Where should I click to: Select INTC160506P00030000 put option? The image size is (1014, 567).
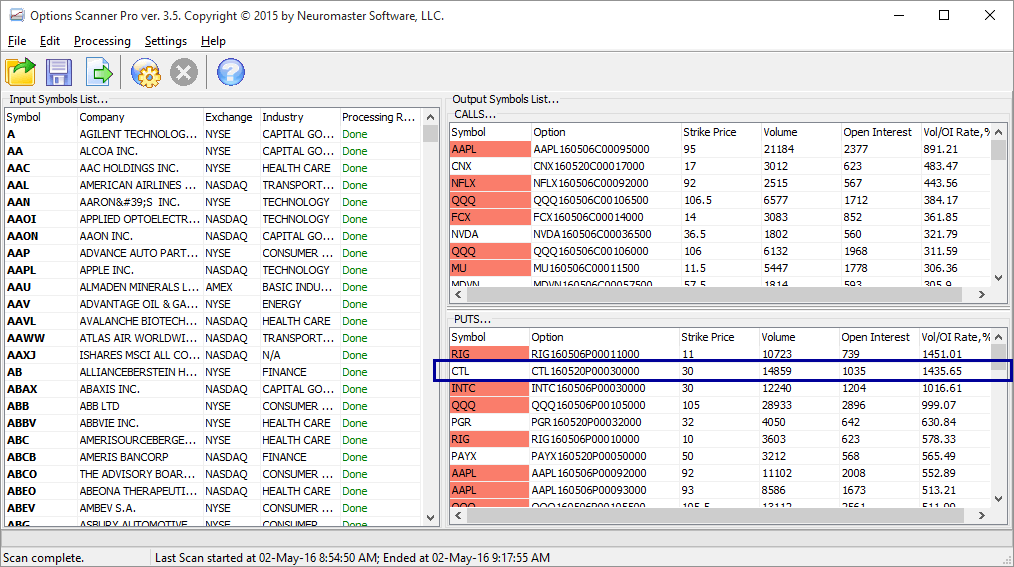coord(588,388)
